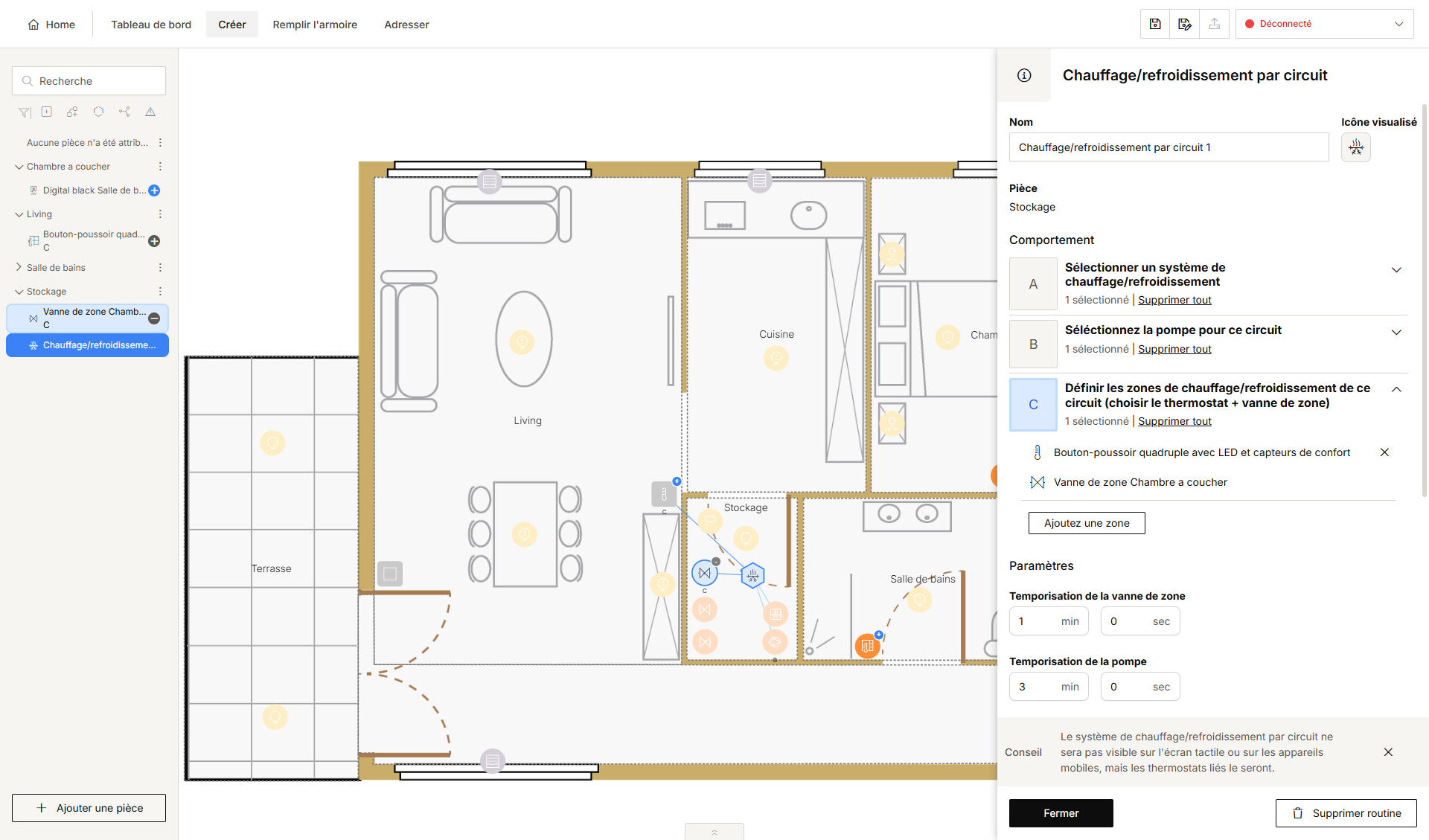This screenshot has height=840, width=1429.
Task: Open the Remplir l'armoire tab
Action: point(315,25)
